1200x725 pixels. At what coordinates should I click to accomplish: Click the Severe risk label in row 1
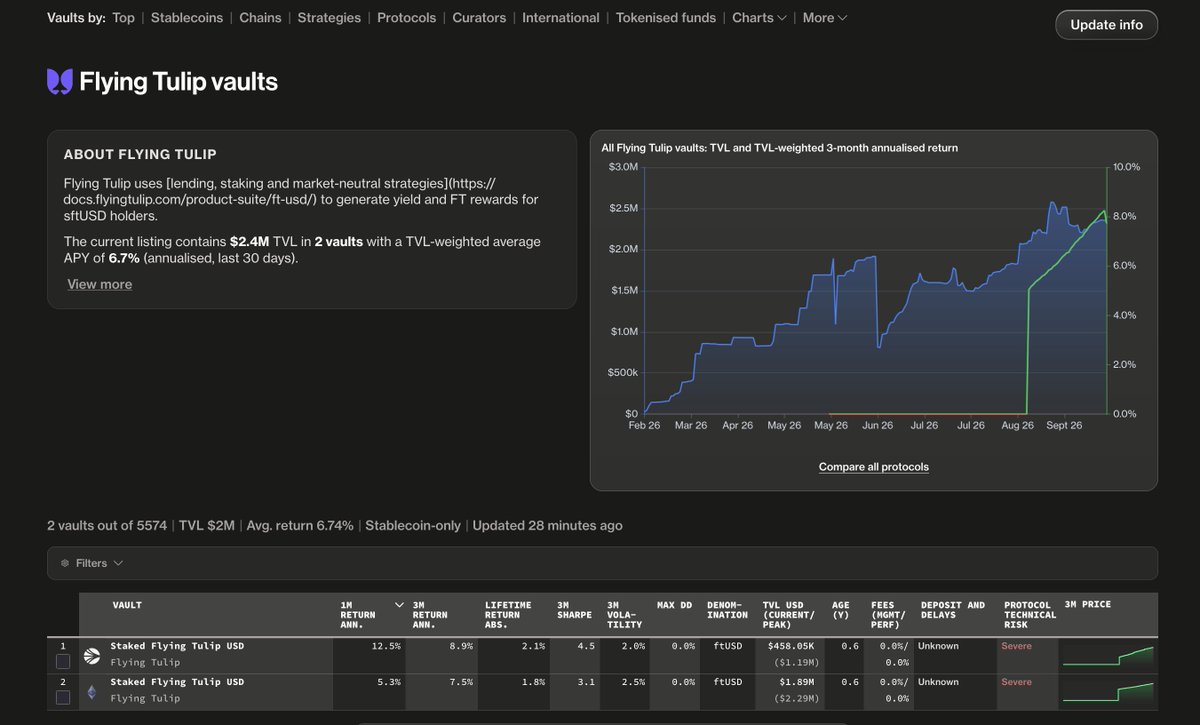tap(1016, 646)
